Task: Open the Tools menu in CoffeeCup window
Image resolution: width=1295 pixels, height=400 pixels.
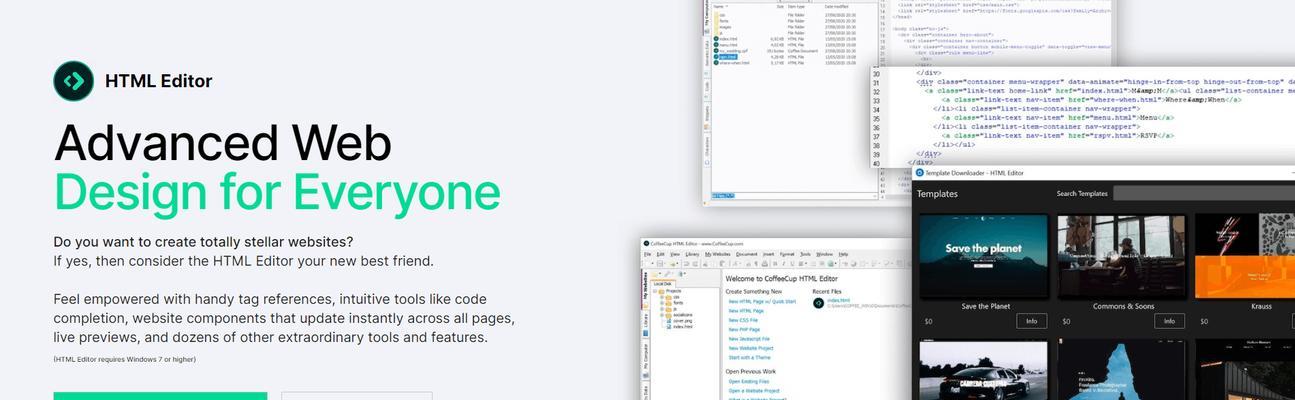Action: pyautogui.click(x=805, y=254)
